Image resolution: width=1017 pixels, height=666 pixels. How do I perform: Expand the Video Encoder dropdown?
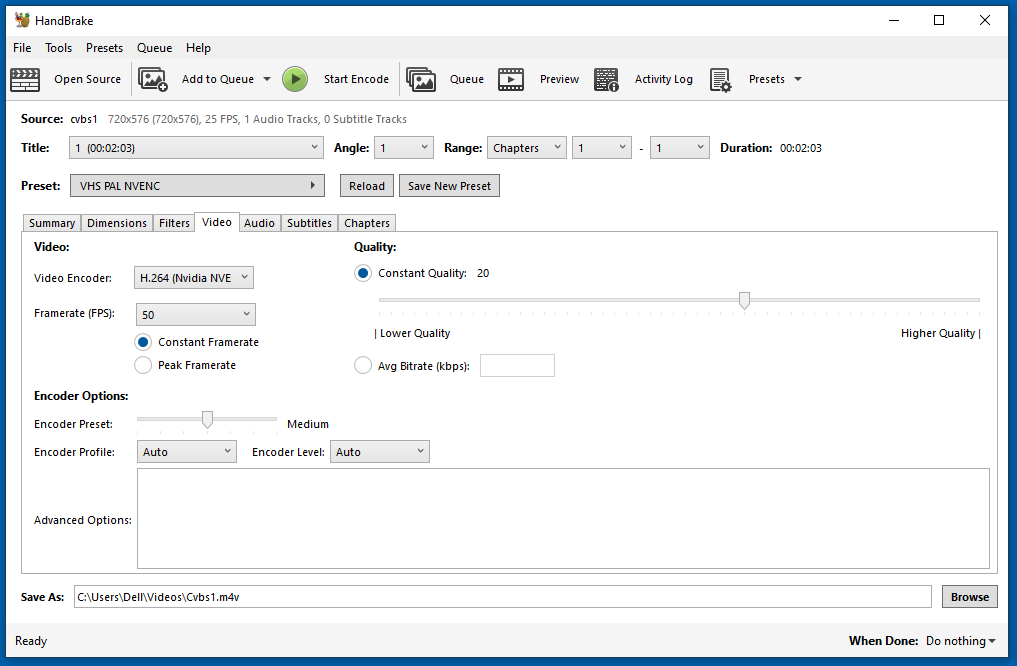[x=194, y=278]
